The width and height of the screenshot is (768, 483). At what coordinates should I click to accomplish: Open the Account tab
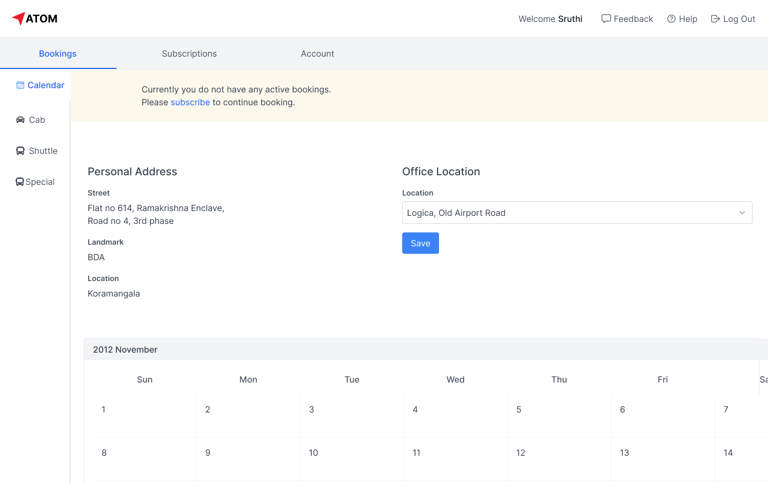(317, 54)
